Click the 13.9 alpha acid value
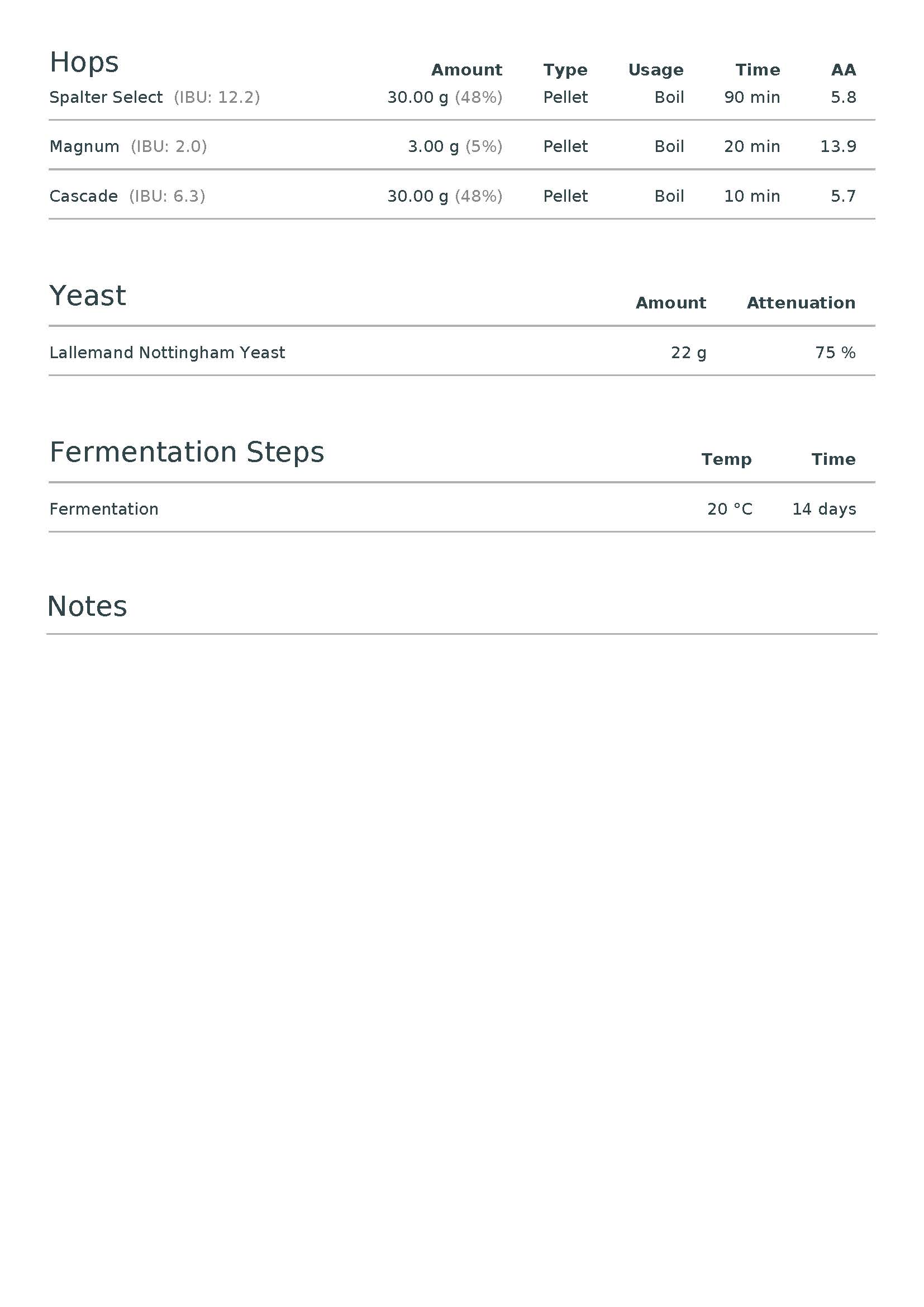The image size is (924, 1307). tap(837, 147)
